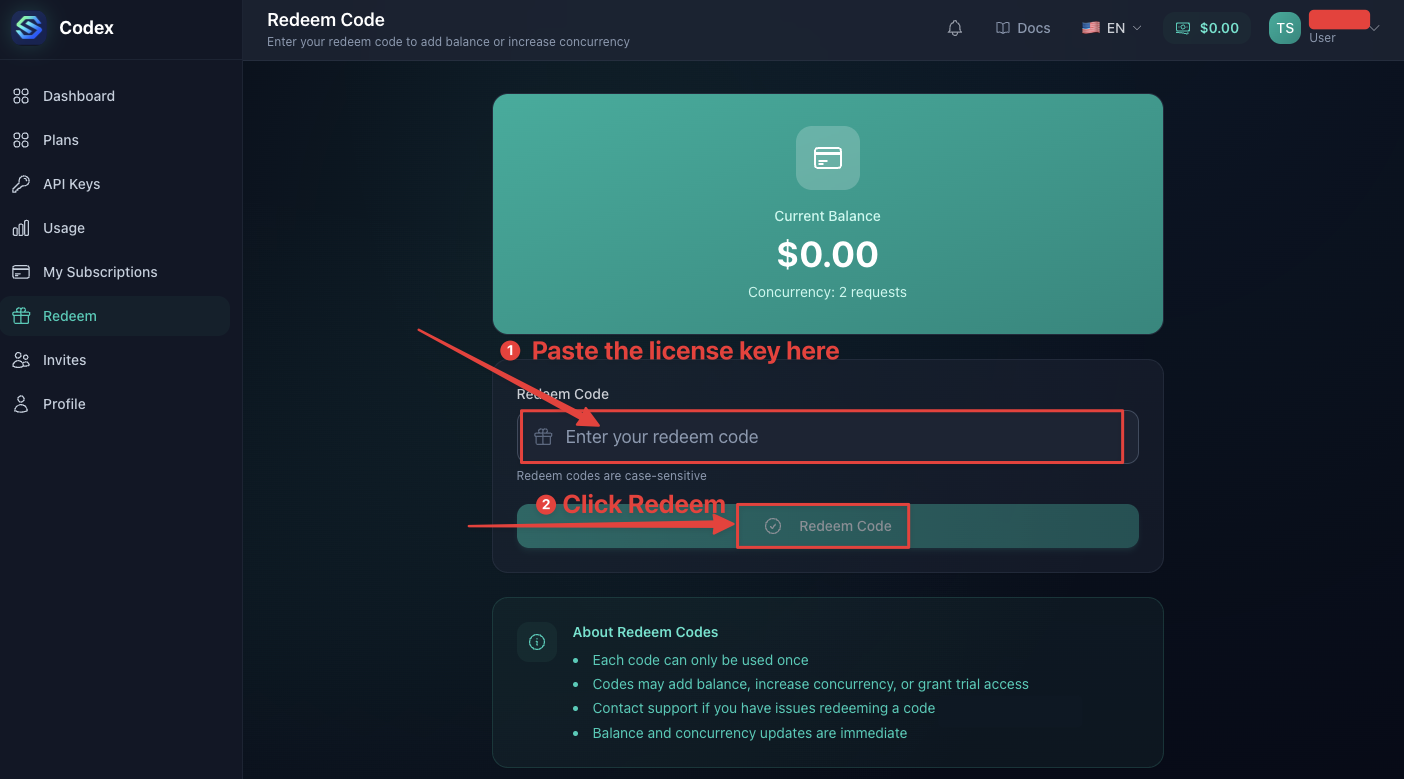Click the Redeem gift icon in sidebar
1404x779 pixels.
click(x=21, y=316)
